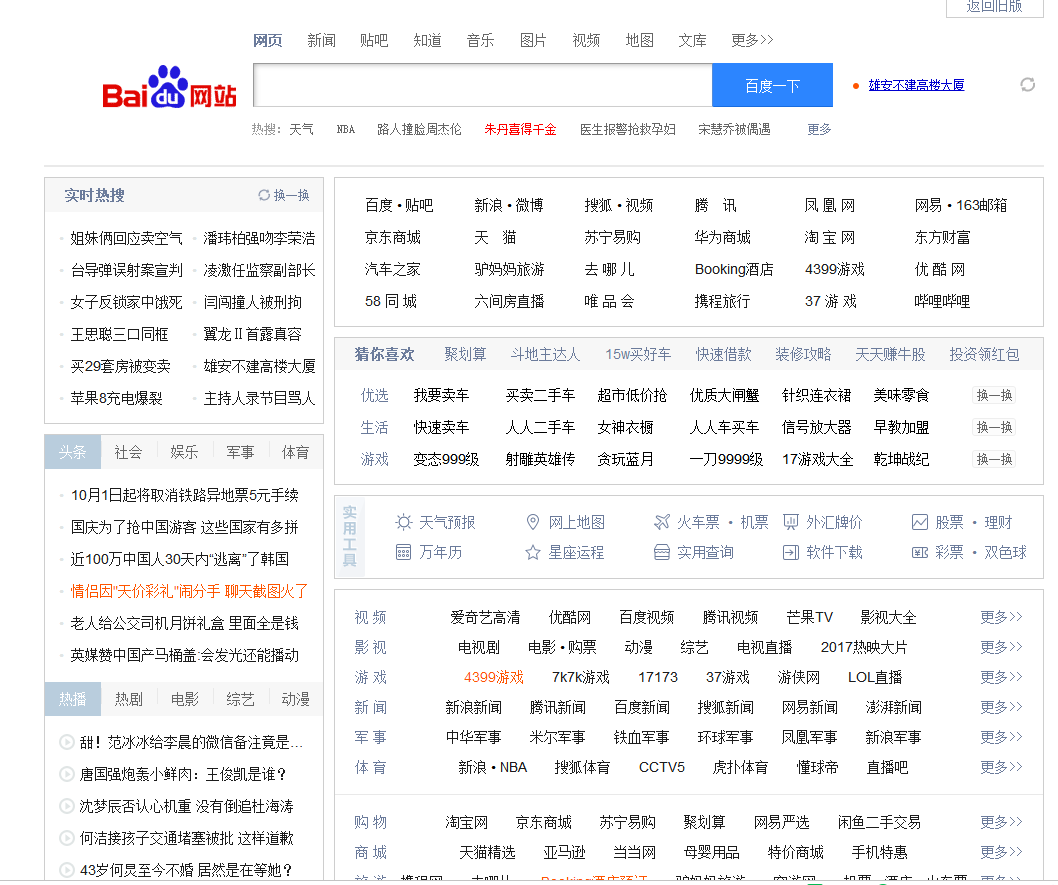Open the 京东商城 site link in the top grid

pos(393,237)
